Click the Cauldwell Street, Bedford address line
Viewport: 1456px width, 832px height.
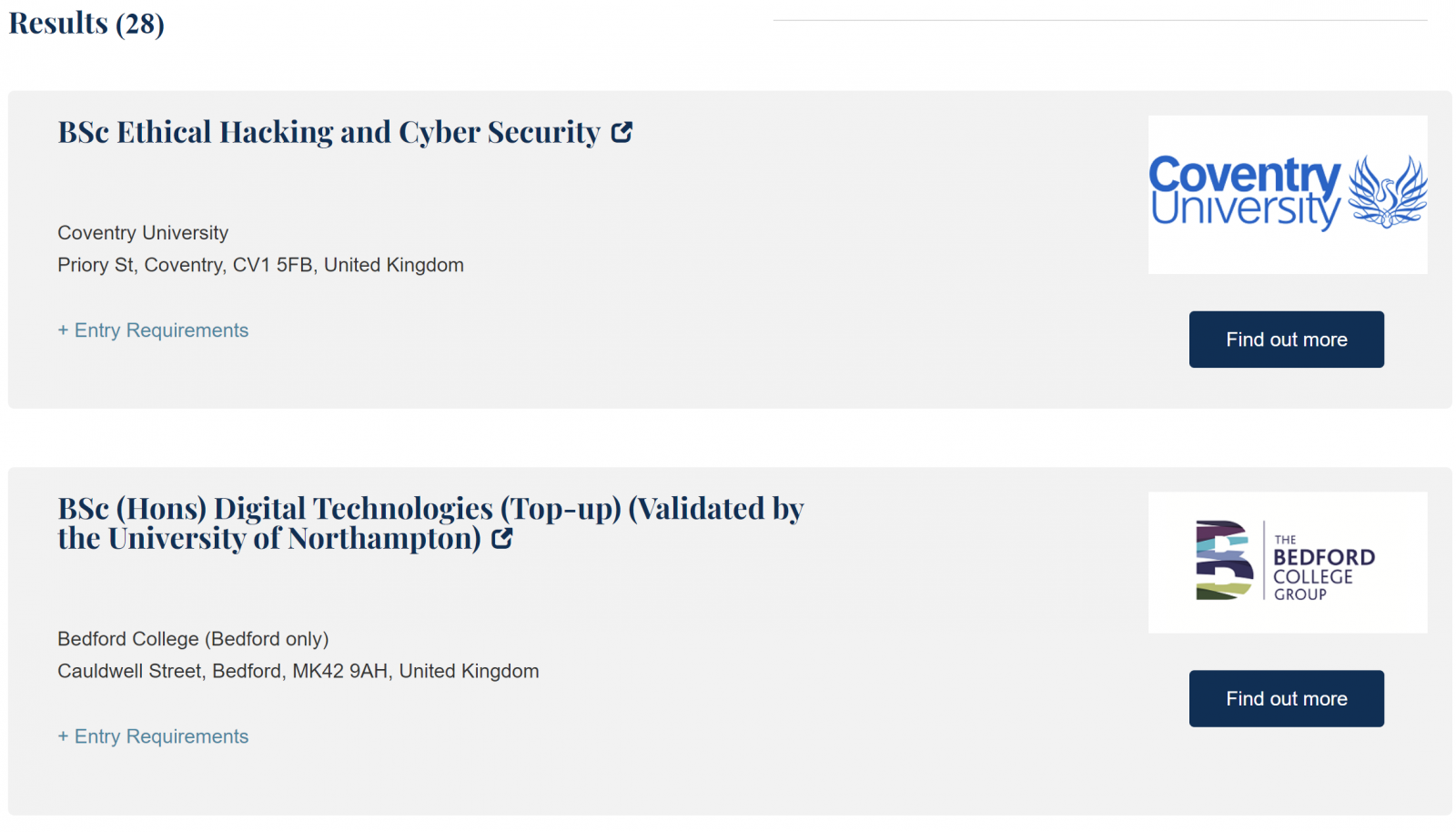point(298,671)
